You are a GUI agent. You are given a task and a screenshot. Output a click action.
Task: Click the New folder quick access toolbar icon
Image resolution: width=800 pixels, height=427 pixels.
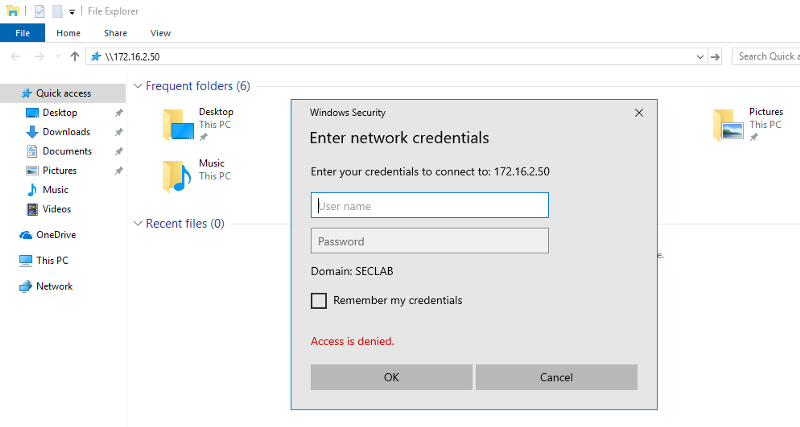(x=57, y=11)
